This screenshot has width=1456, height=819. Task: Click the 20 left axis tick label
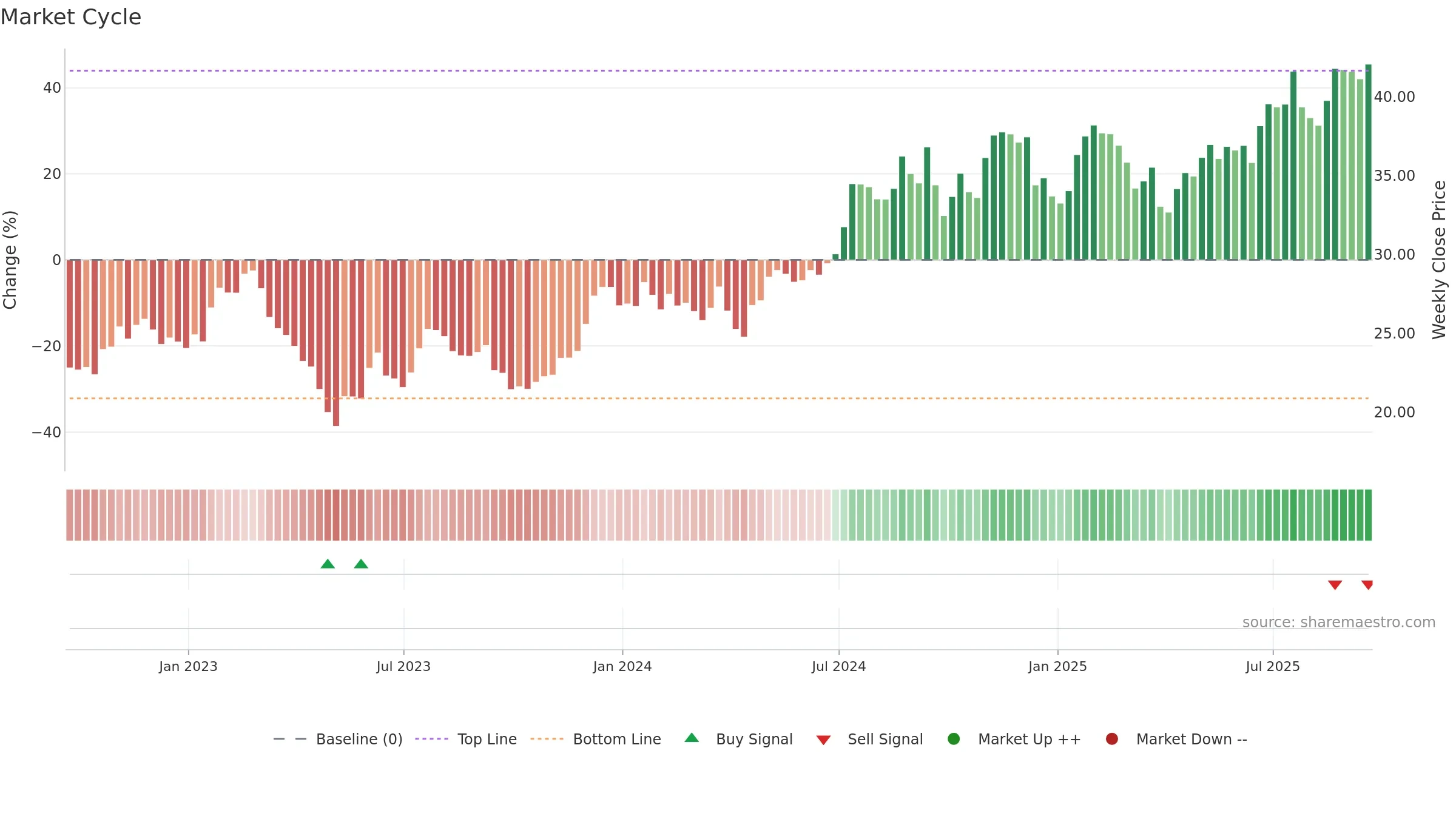(52, 174)
